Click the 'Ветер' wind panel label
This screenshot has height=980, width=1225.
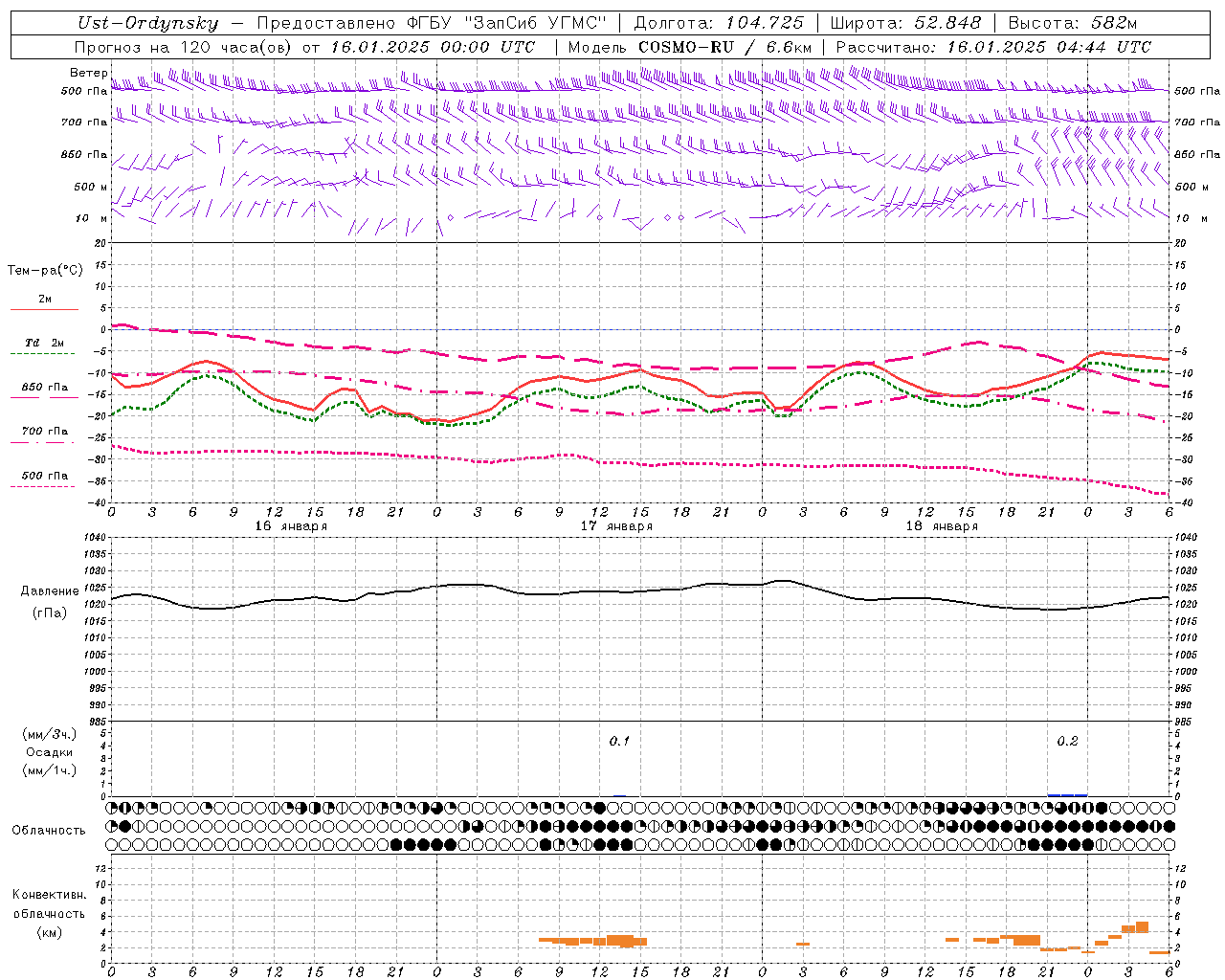coord(88,73)
